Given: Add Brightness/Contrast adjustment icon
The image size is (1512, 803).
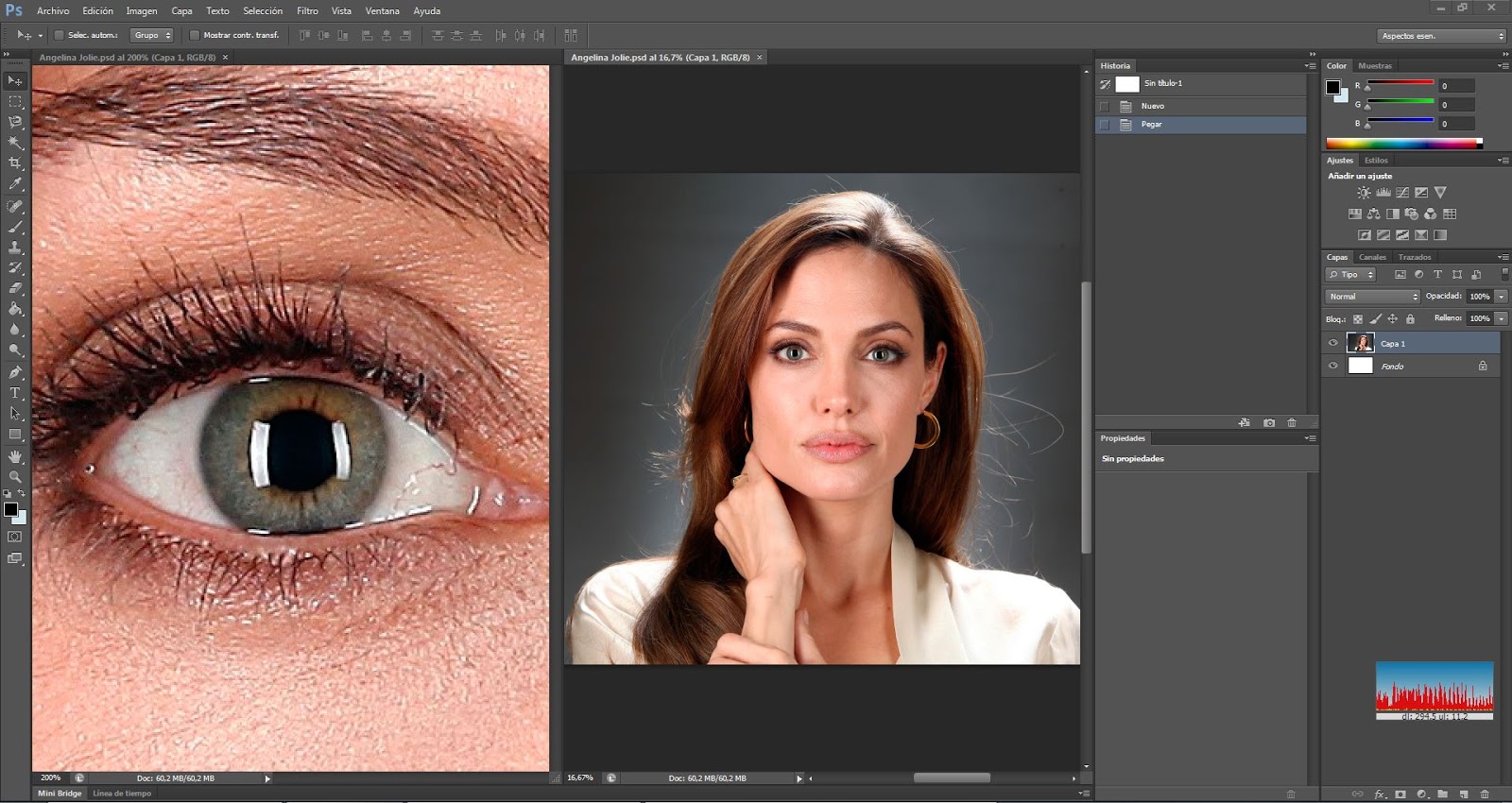Looking at the screenshot, I should 1364,193.
